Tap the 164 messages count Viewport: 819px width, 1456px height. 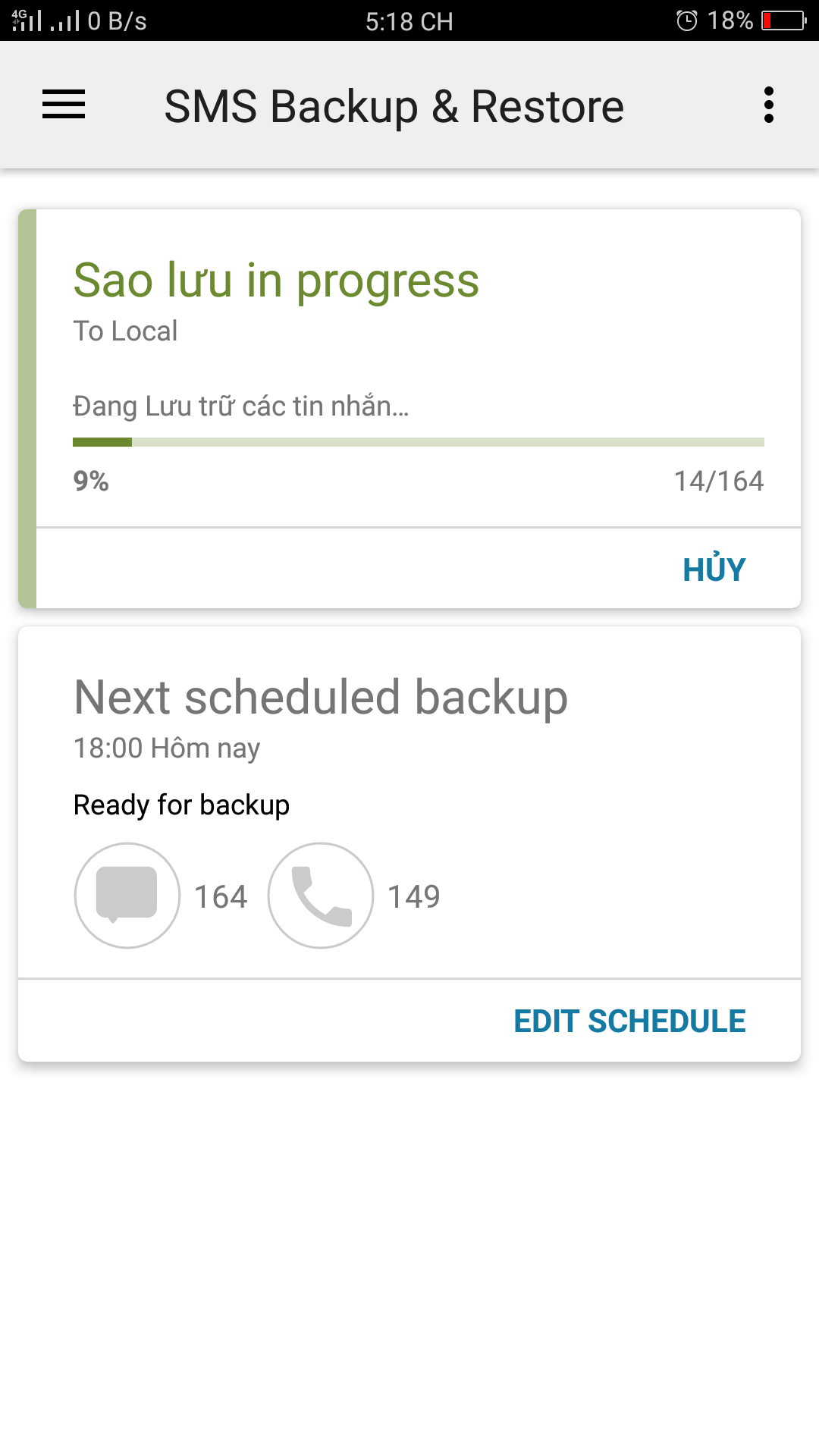(221, 896)
